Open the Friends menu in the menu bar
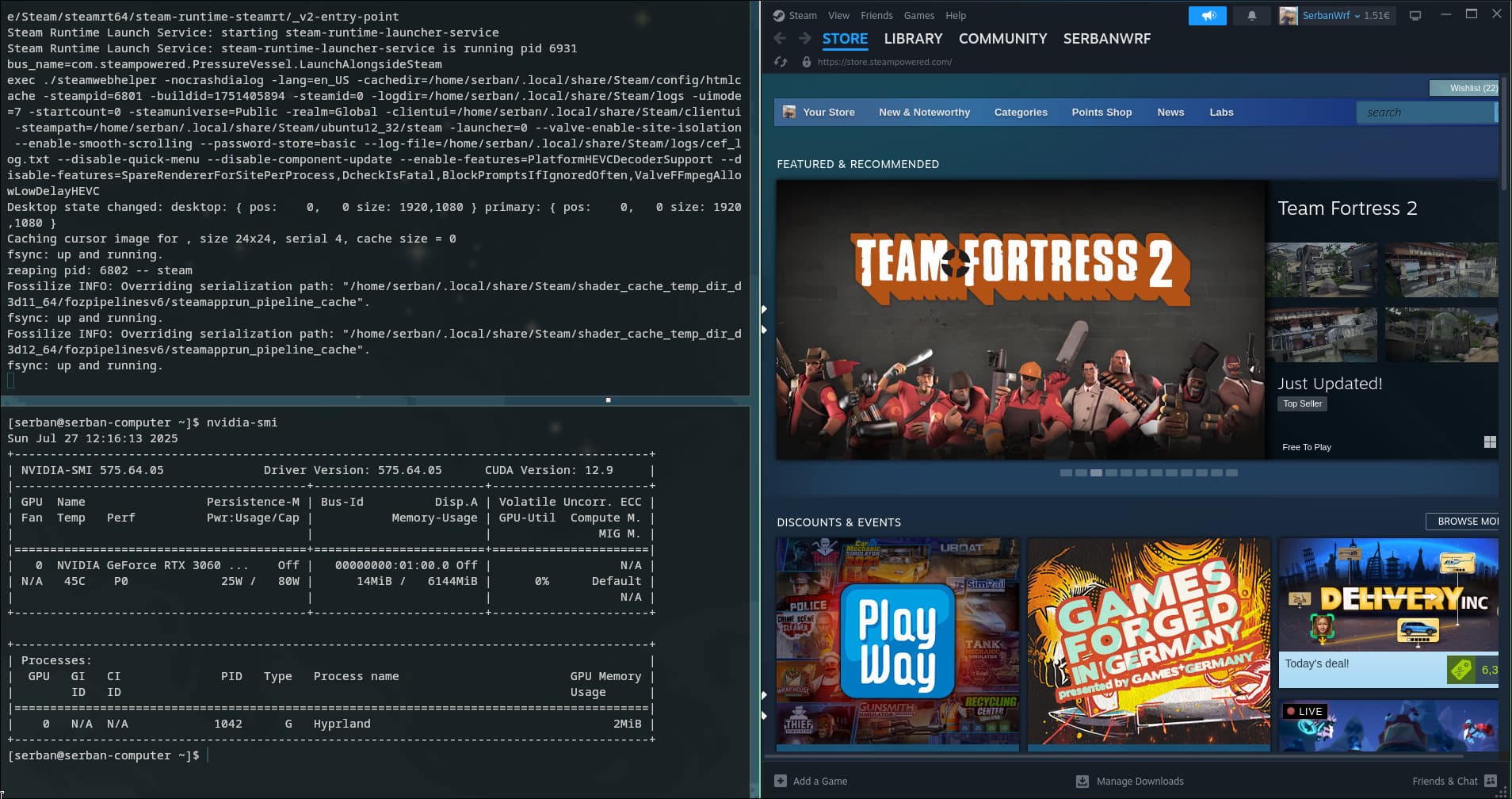The height and width of the screenshot is (799, 1512). click(x=876, y=16)
